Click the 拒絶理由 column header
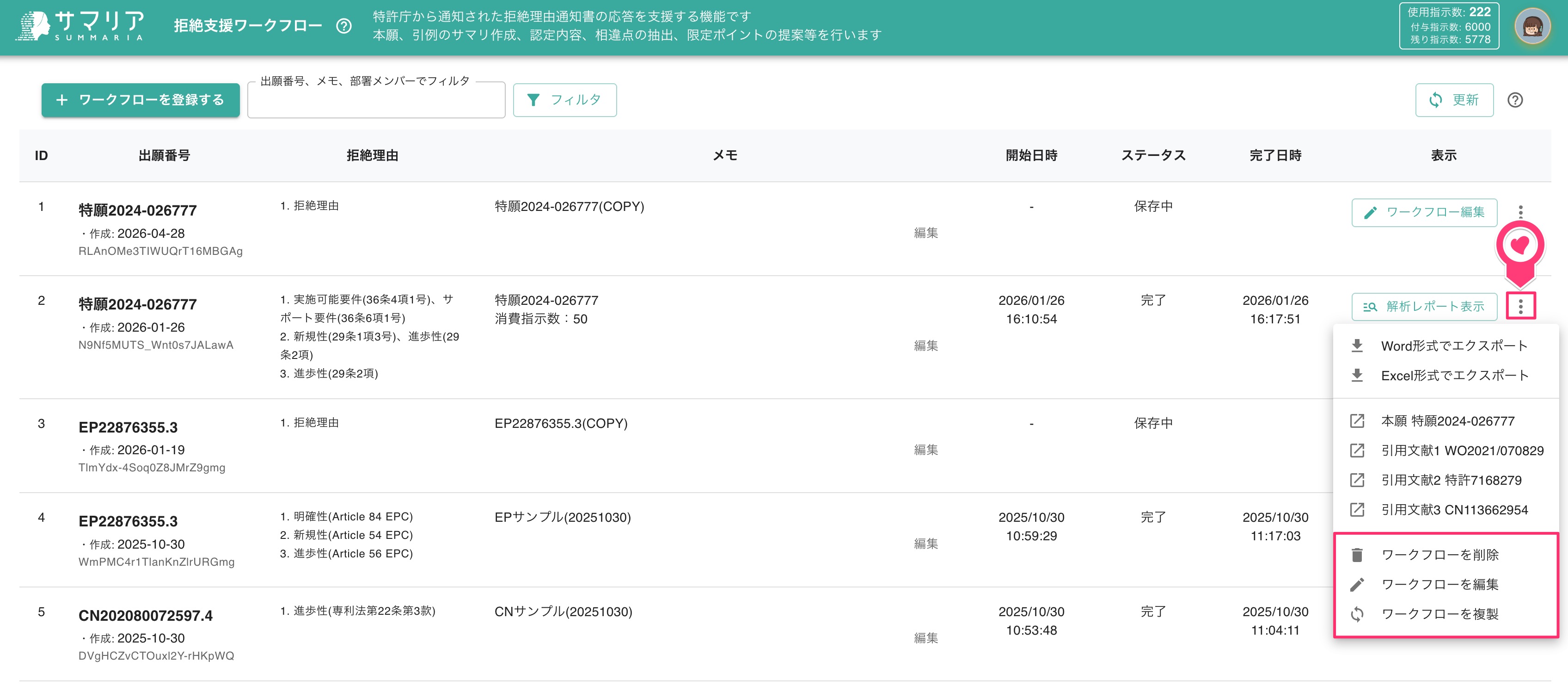The image size is (1568, 692). pos(373,155)
